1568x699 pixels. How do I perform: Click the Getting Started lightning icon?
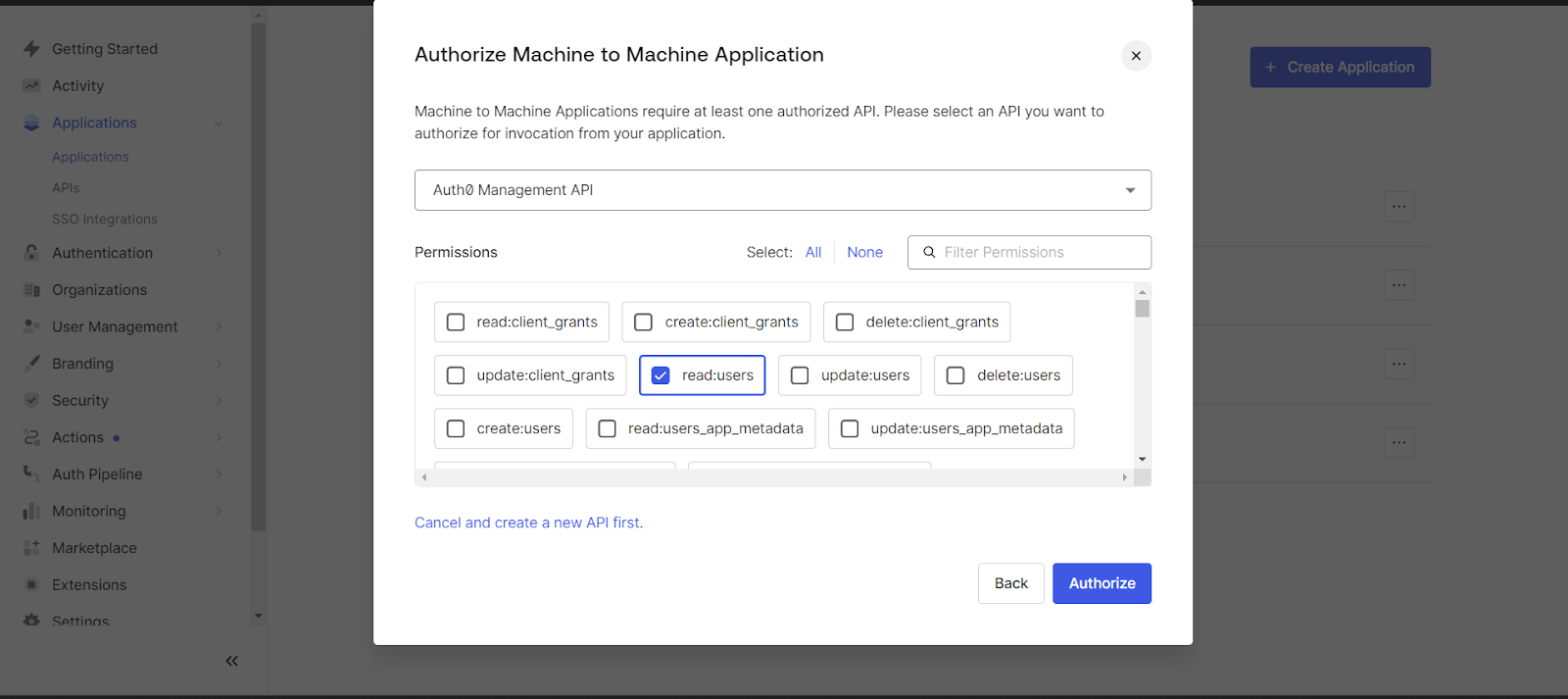31,49
